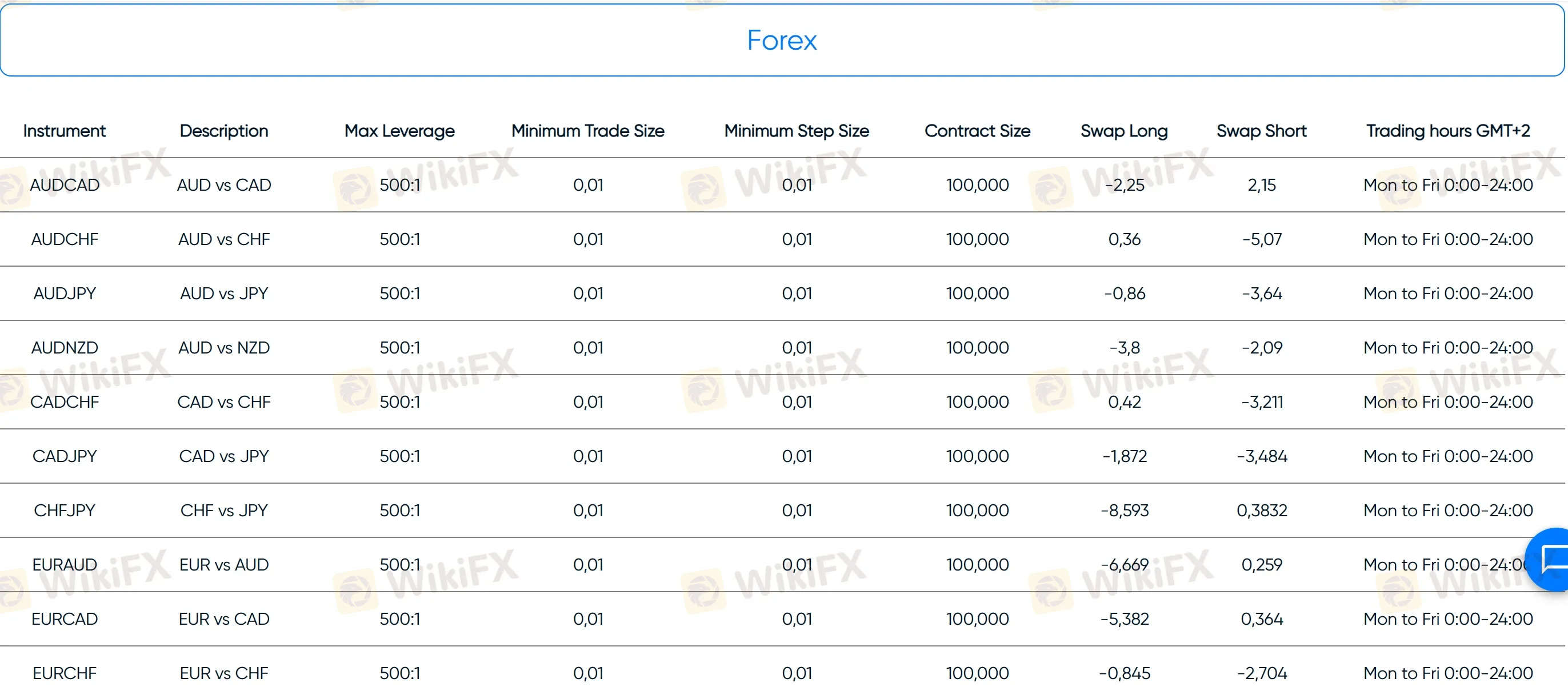Click the Minimum Trade Size header
This screenshot has width=1568, height=699.
[587, 131]
